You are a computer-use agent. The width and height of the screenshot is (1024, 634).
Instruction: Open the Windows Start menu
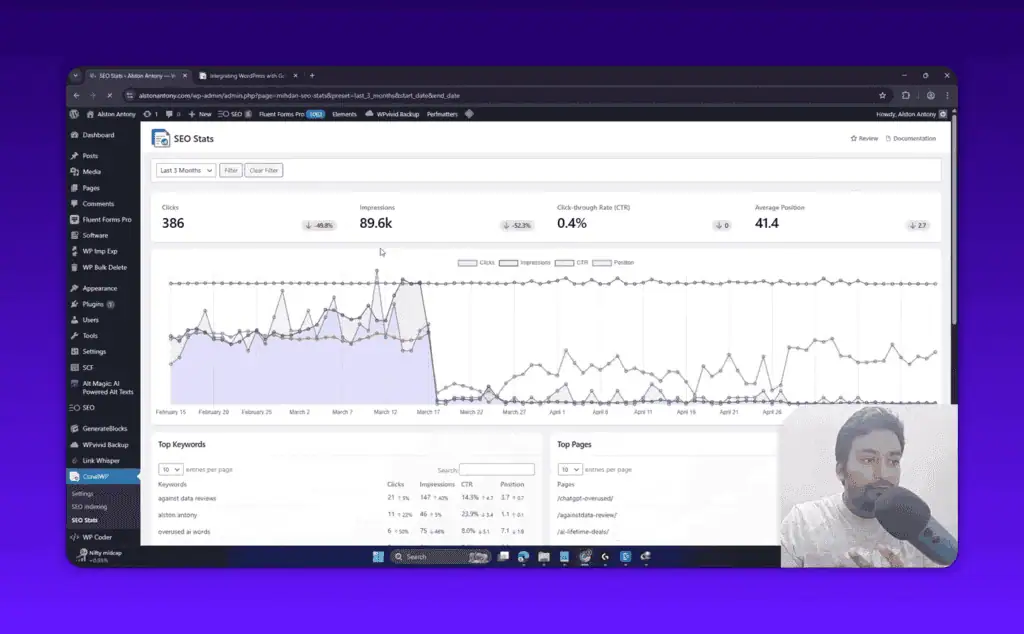[x=377, y=557]
